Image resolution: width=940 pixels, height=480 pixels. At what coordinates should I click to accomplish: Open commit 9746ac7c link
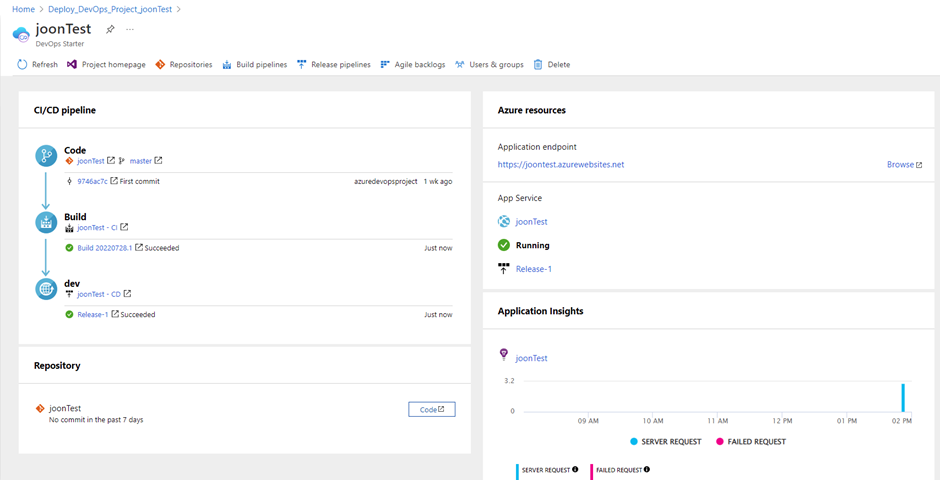[x=93, y=181]
